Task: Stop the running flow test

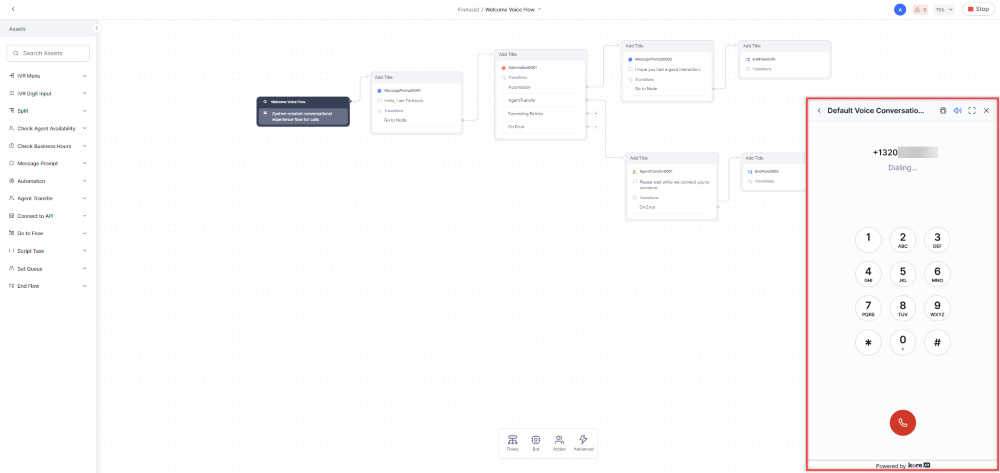Action: (x=978, y=9)
